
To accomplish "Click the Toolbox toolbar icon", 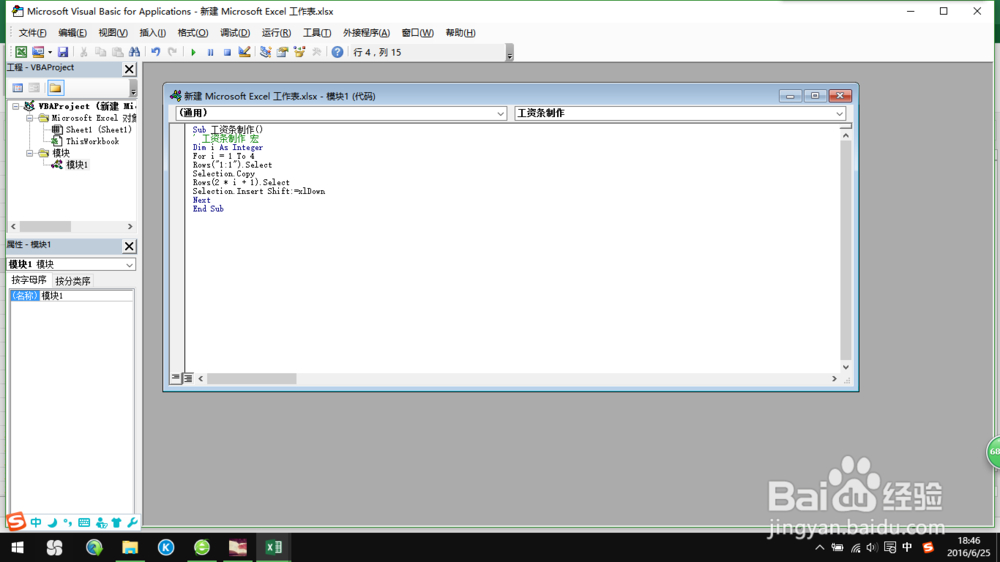I will [316, 52].
